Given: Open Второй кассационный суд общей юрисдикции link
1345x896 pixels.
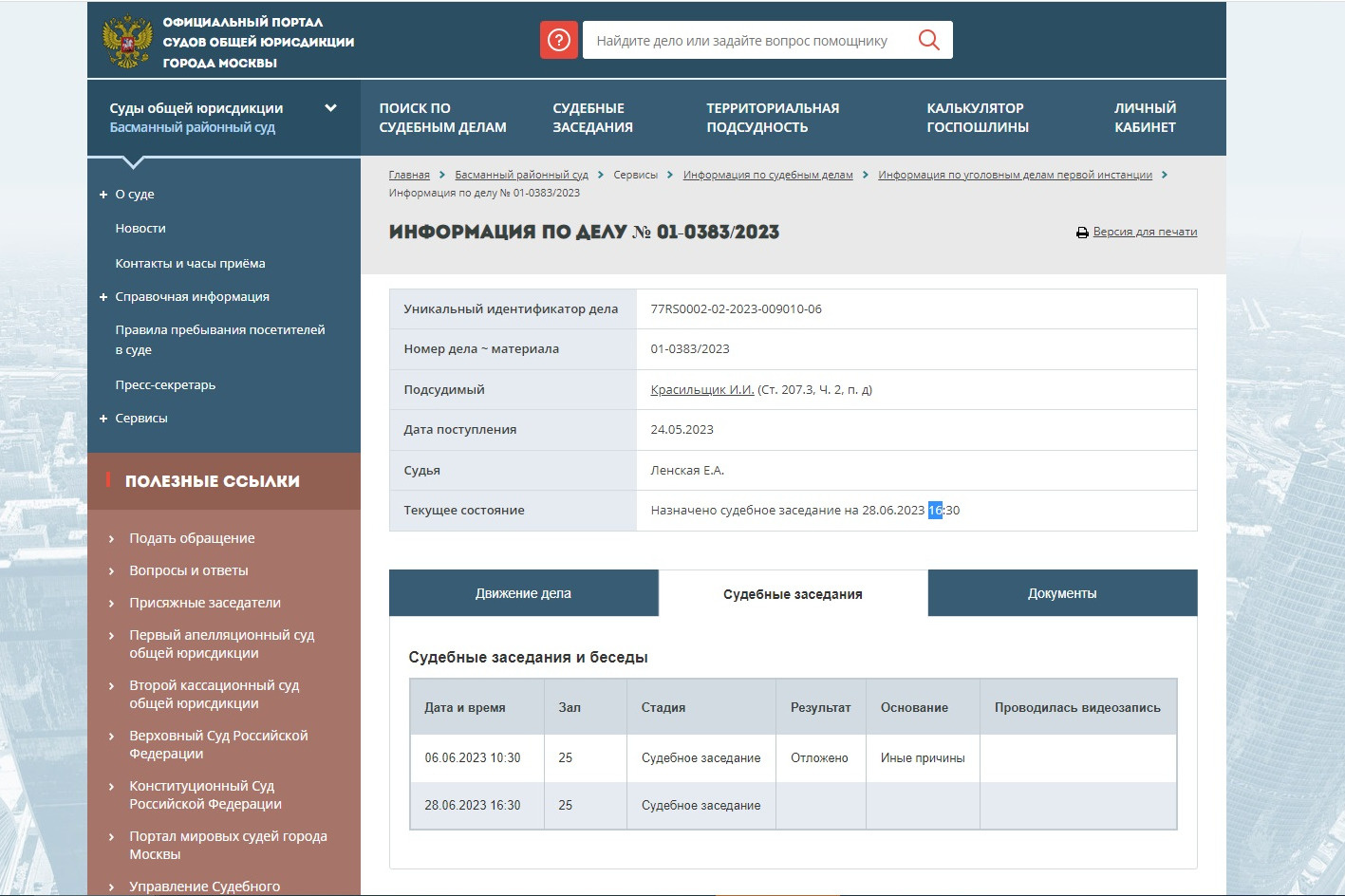Looking at the screenshot, I should (215, 694).
